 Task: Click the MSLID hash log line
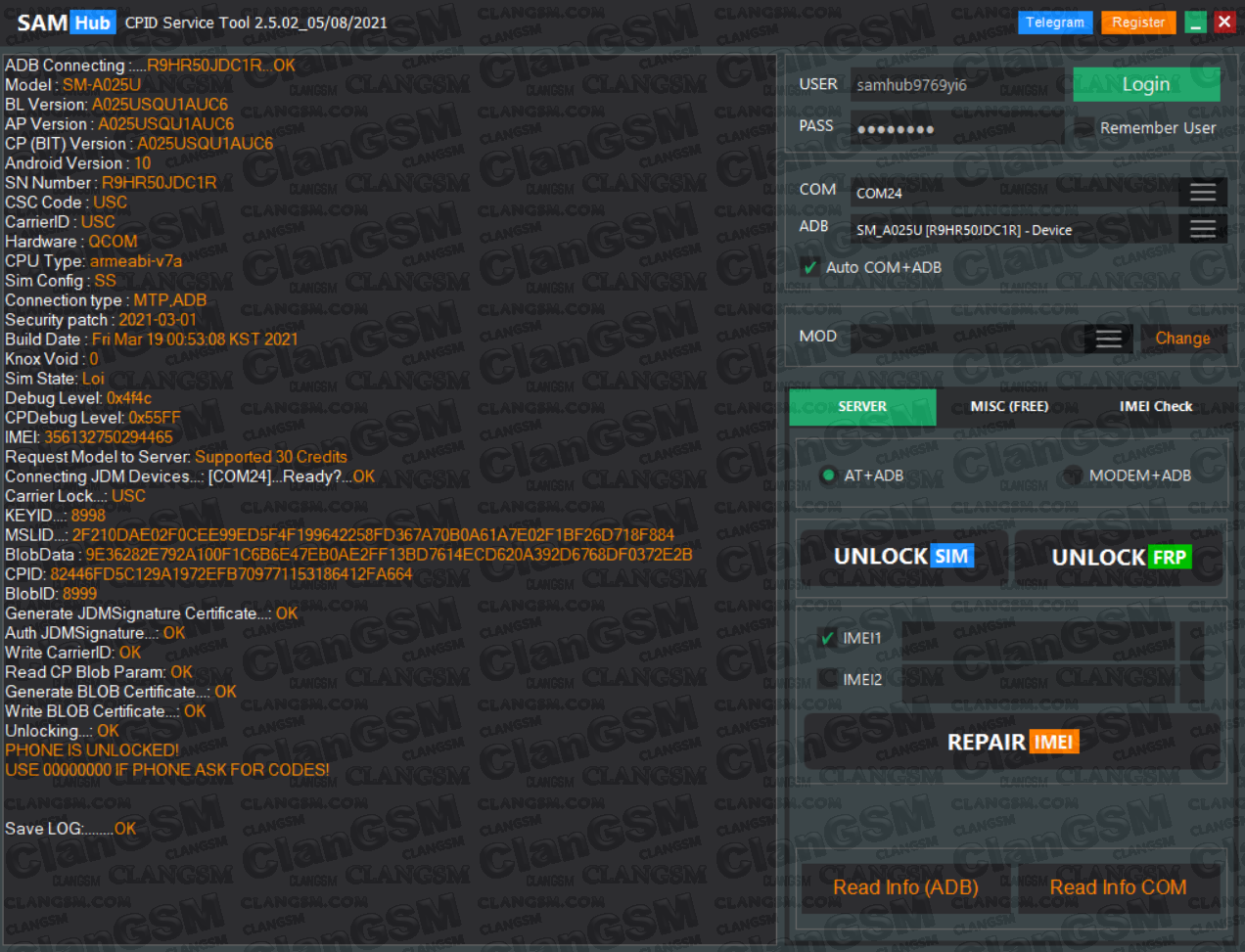(x=340, y=535)
